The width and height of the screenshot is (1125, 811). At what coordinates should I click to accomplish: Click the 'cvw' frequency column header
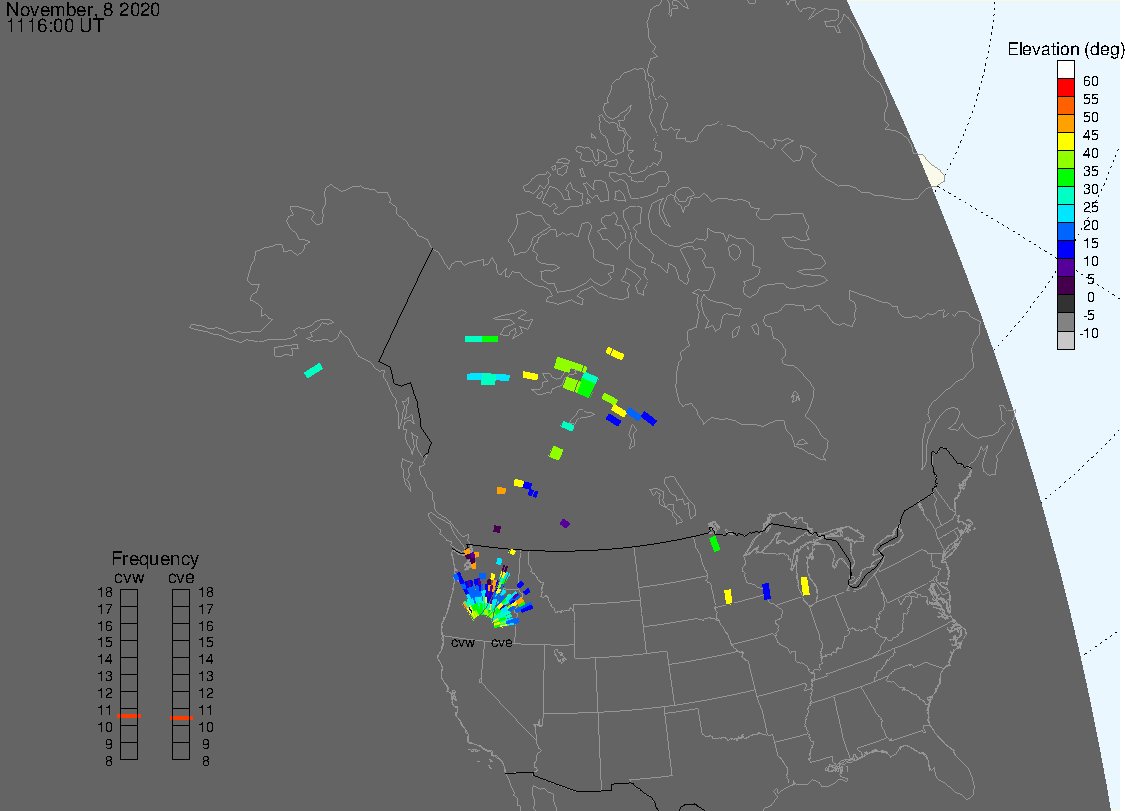pos(129,578)
